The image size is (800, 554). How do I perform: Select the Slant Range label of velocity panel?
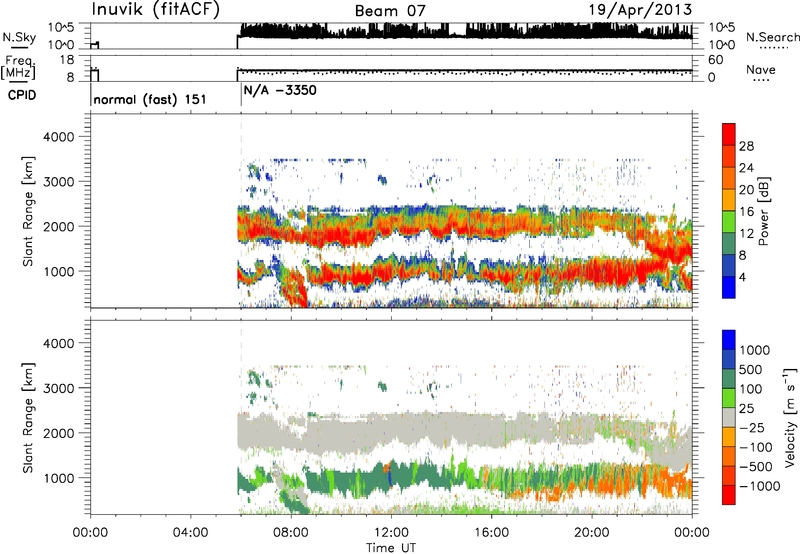(28, 417)
